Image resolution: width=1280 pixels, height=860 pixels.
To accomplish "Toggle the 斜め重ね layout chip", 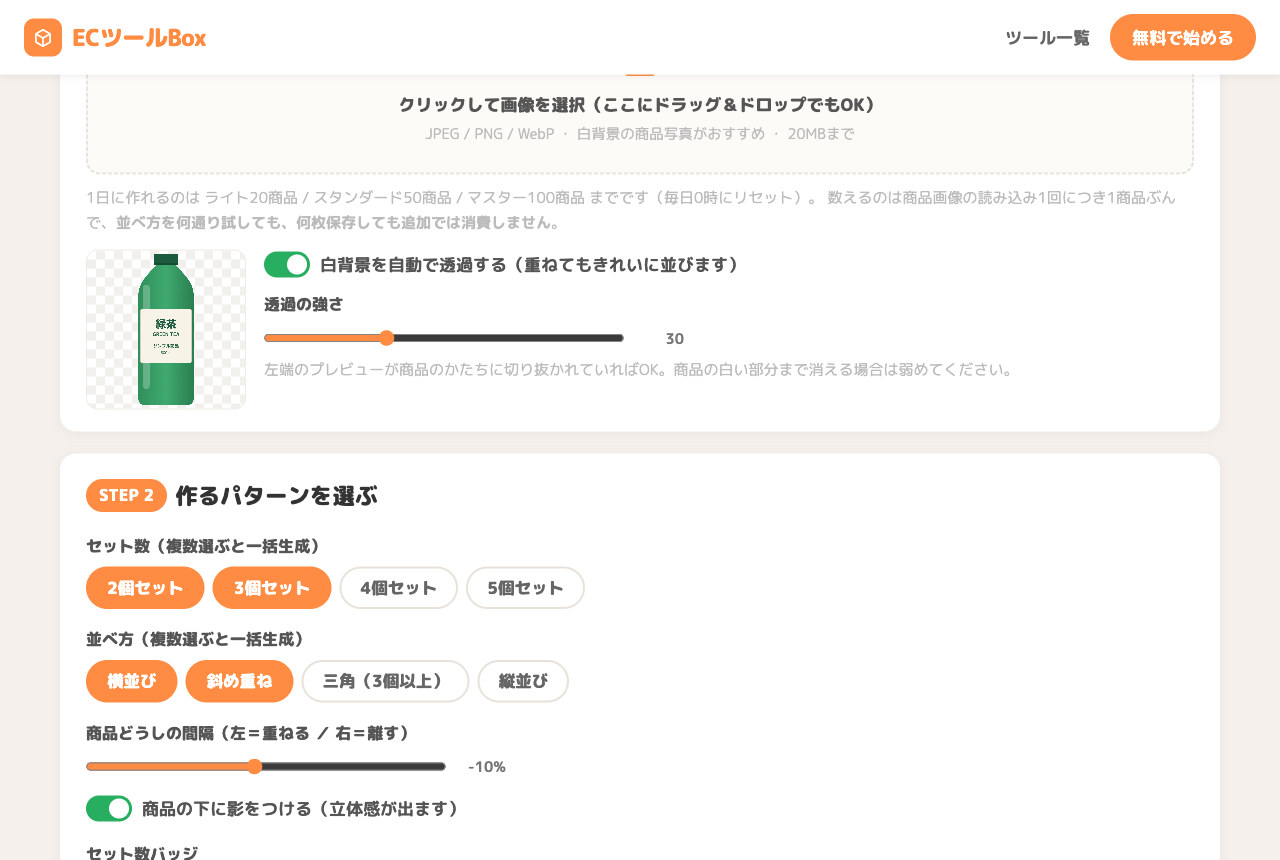I will coord(240,681).
